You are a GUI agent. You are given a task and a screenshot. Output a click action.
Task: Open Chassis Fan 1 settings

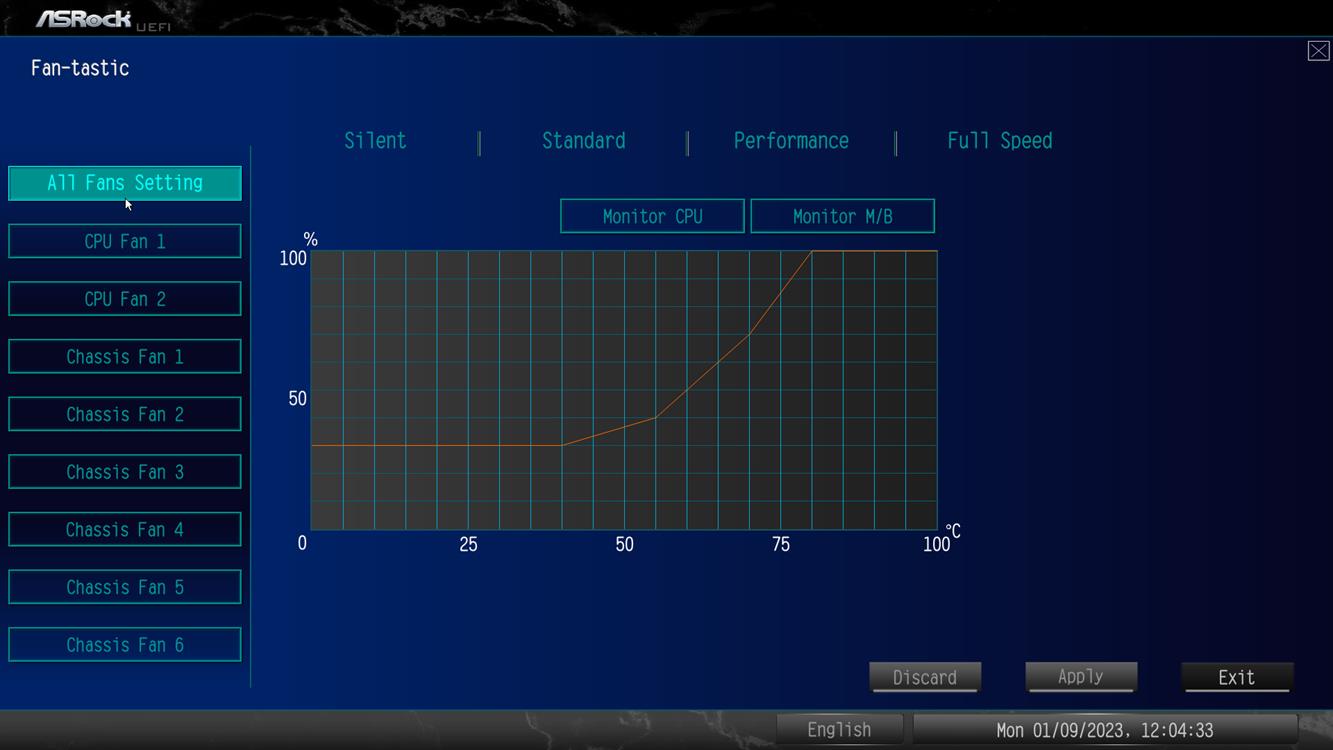pyautogui.click(x=125, y=357)
